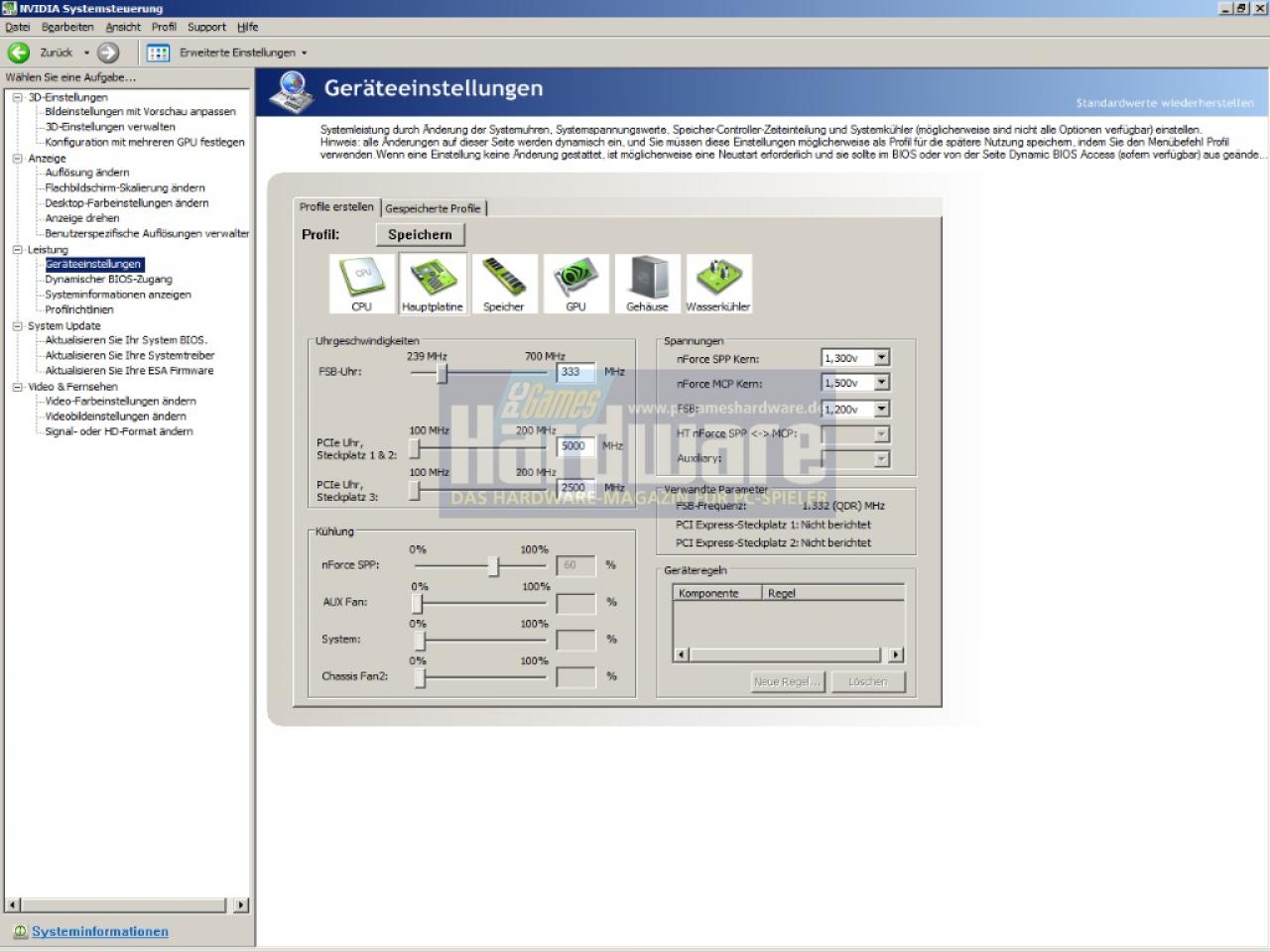This screenshot has height=952, width=1270.
Task: Click the forward navigation arrow
Action: 108,53
